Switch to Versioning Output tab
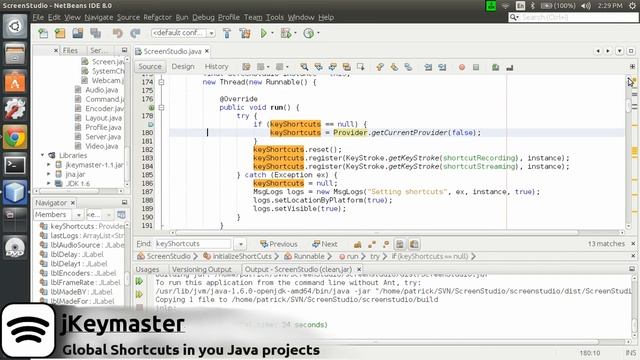 [x=202, y=269]
